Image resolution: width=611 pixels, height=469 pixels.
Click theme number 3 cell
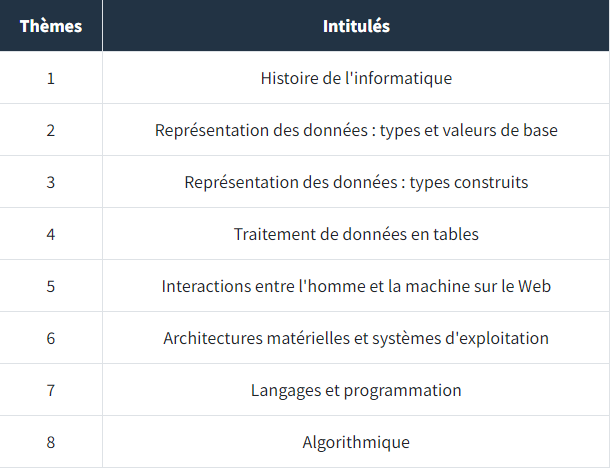pyautogui.click(x=51, y=182)
